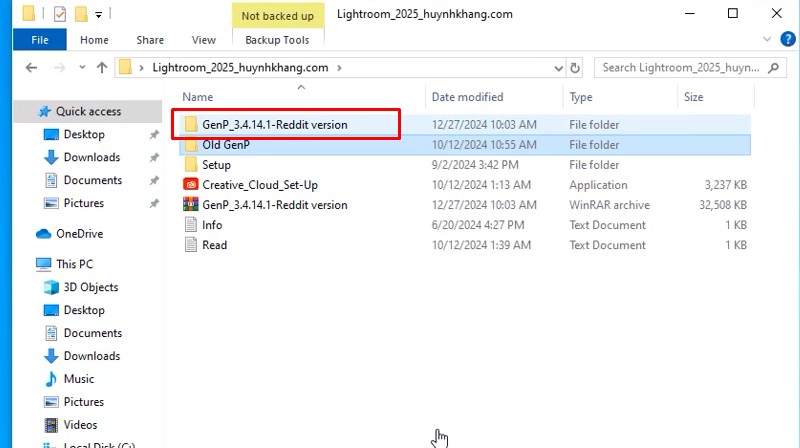The height and width of the screenshot is (448, 800).
Task: Sort files by the Size column header
Action: coord(693,97)
